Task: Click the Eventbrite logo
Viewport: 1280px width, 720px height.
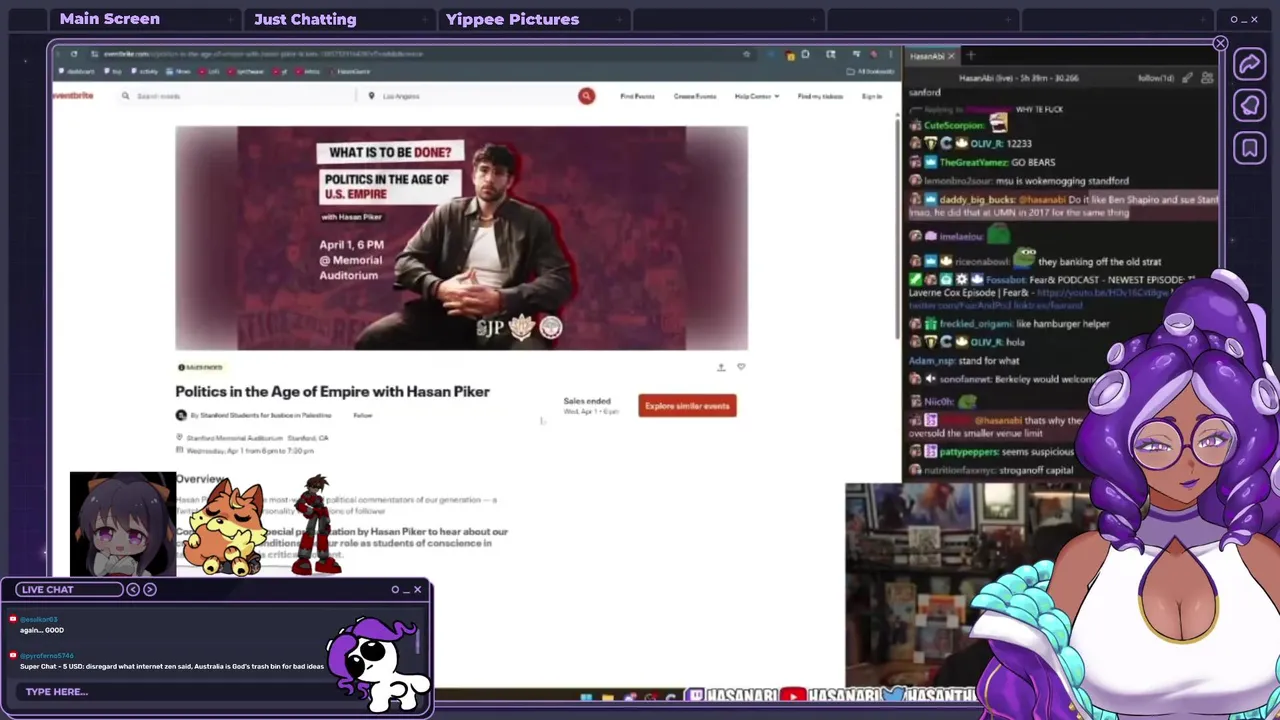Action: (x=73, y=96)
